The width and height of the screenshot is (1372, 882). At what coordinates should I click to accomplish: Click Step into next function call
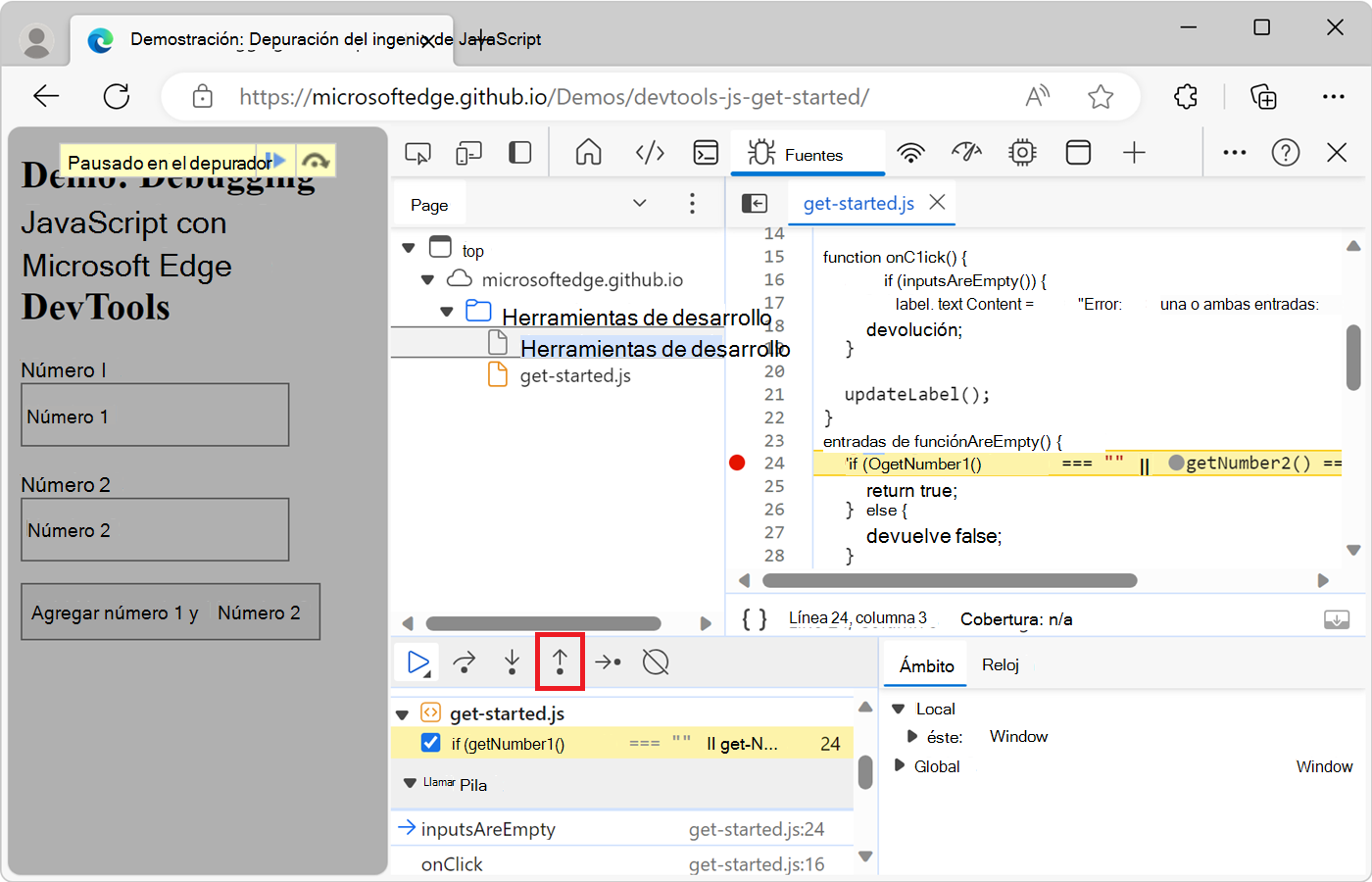pos(512,662)
